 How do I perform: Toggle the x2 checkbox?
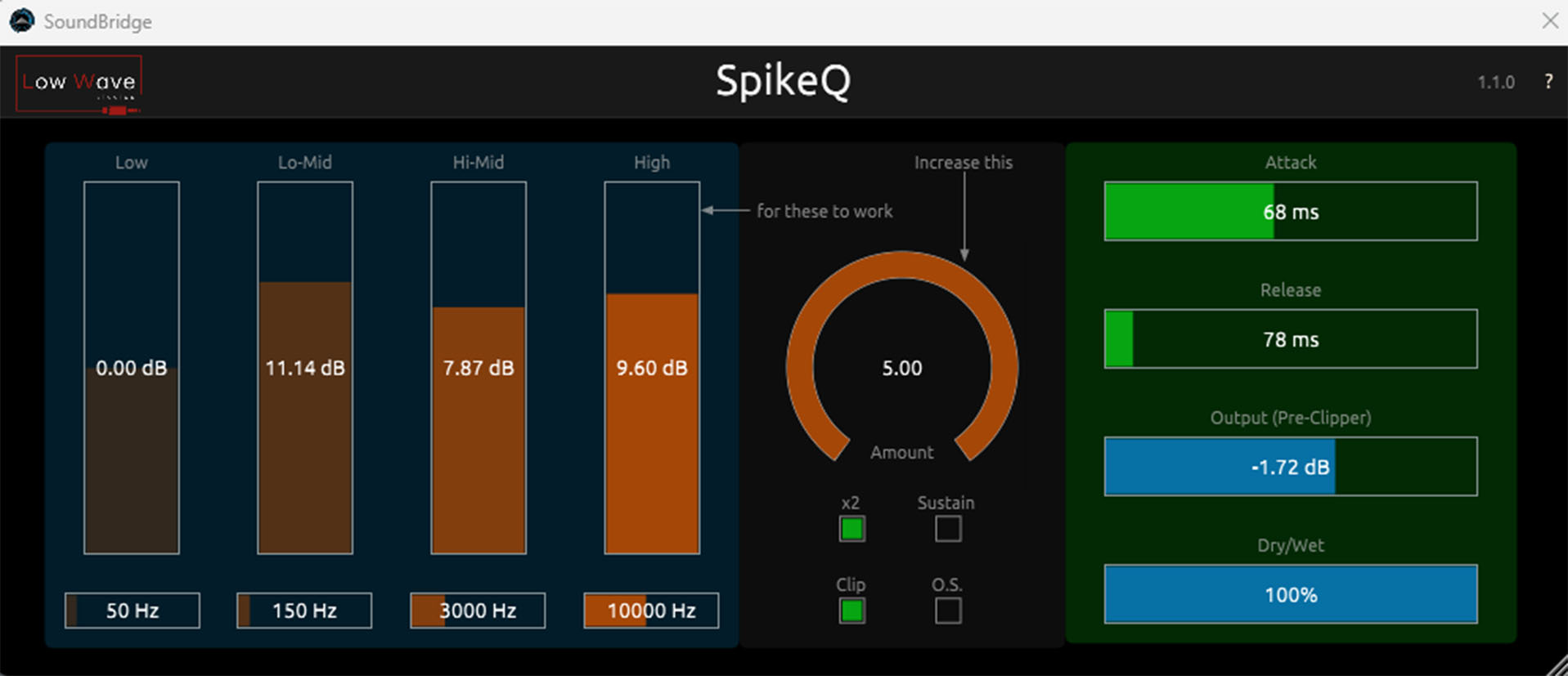pyautogui.click(x=851, y=529)
